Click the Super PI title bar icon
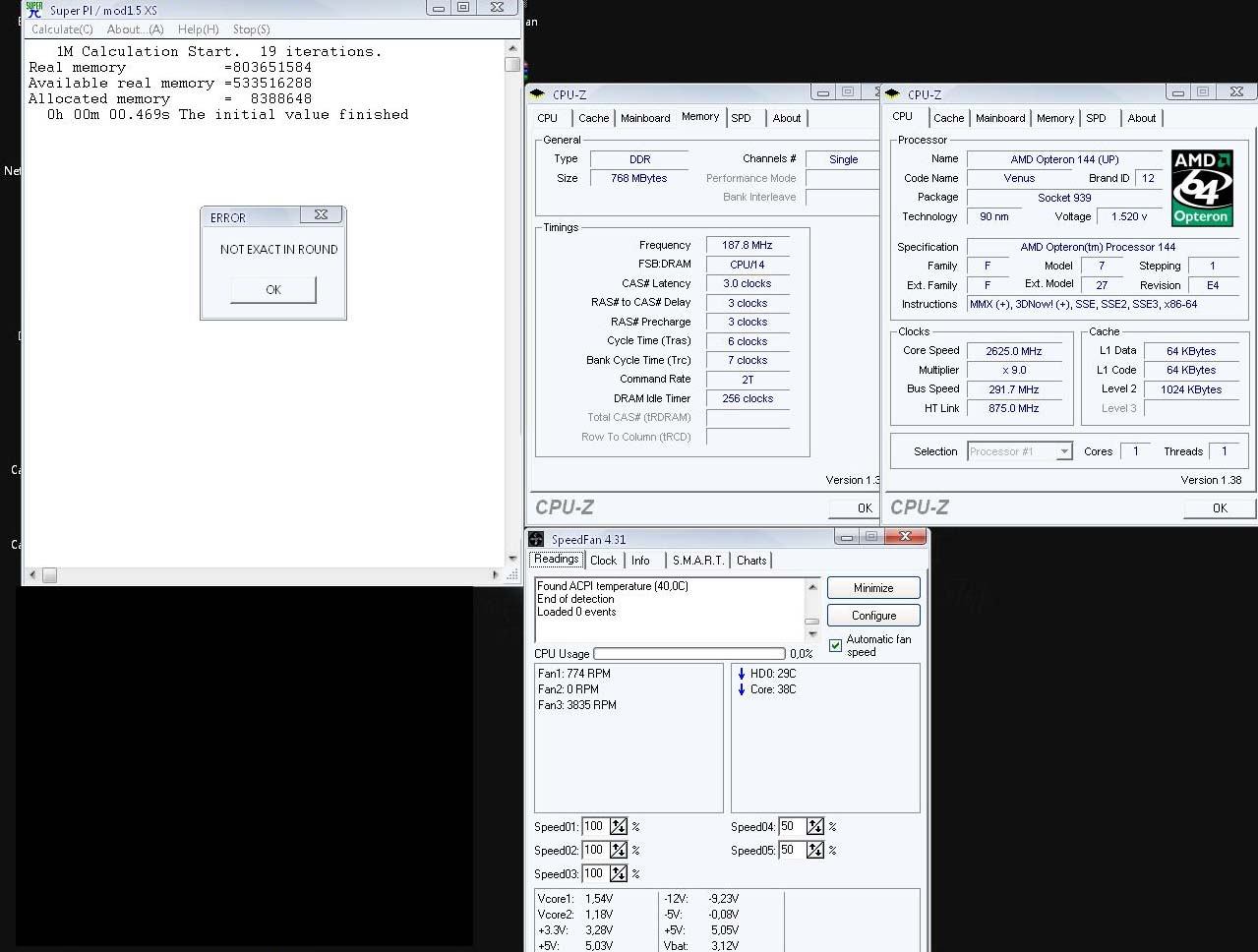The image size is (1258, 952). click(34, 9)
